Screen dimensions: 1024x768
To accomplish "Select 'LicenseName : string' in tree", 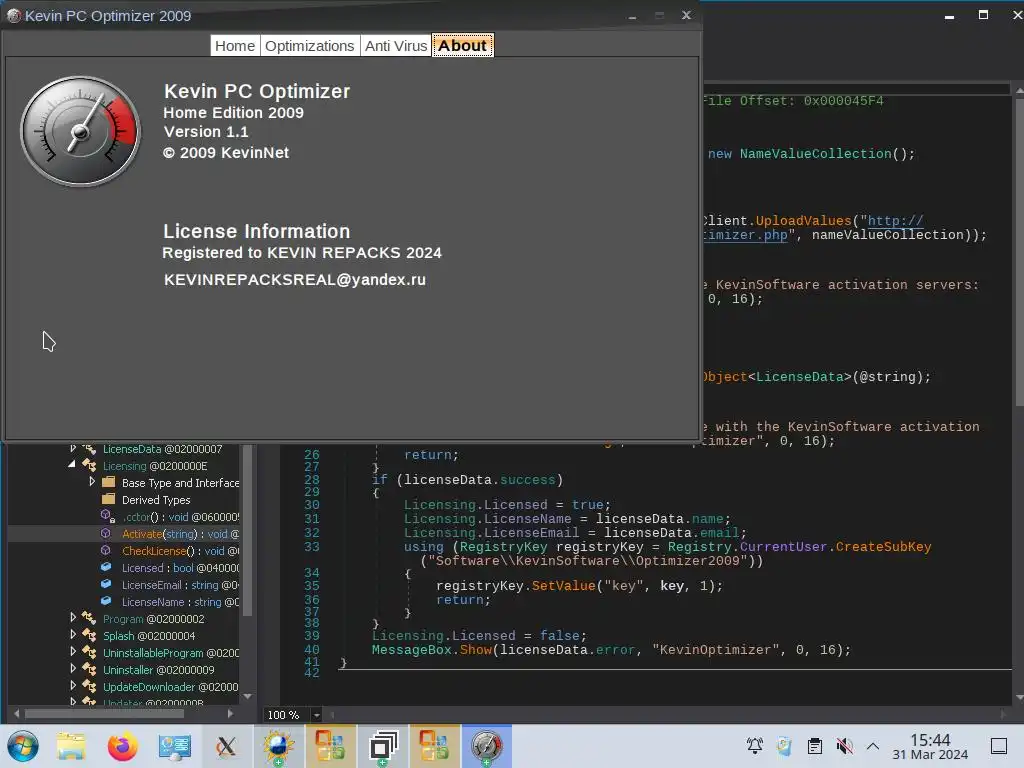I will tap(180, 602).
